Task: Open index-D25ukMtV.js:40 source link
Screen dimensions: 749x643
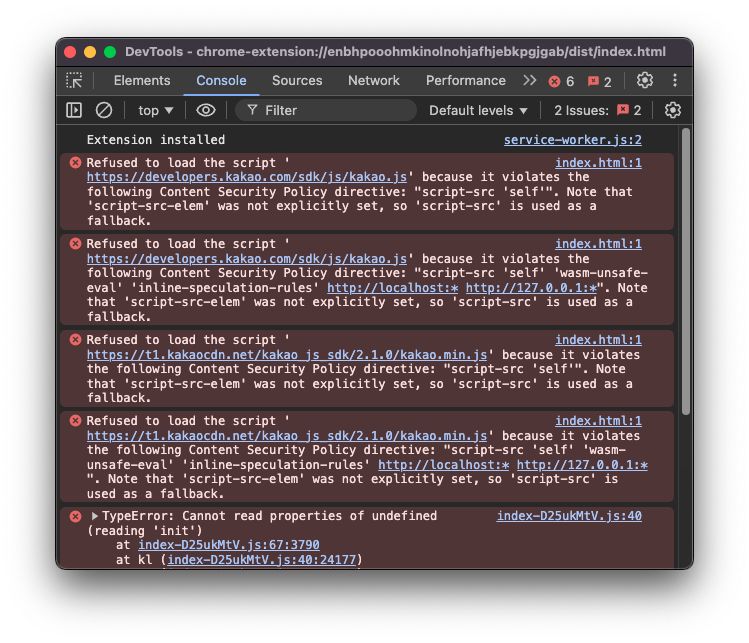Action: click(569, 516)
